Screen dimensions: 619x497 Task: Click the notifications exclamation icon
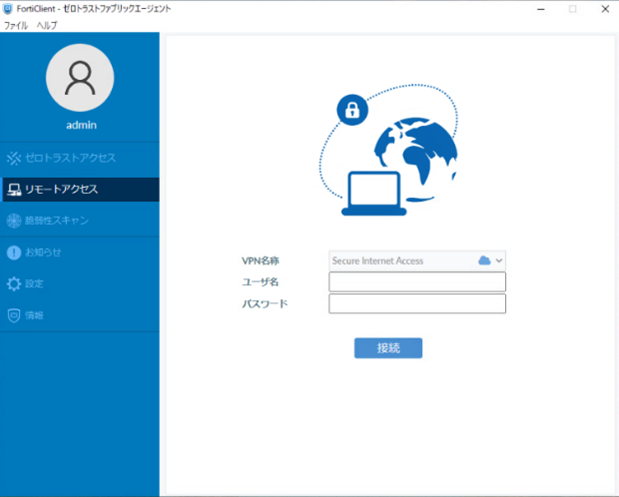14,252
